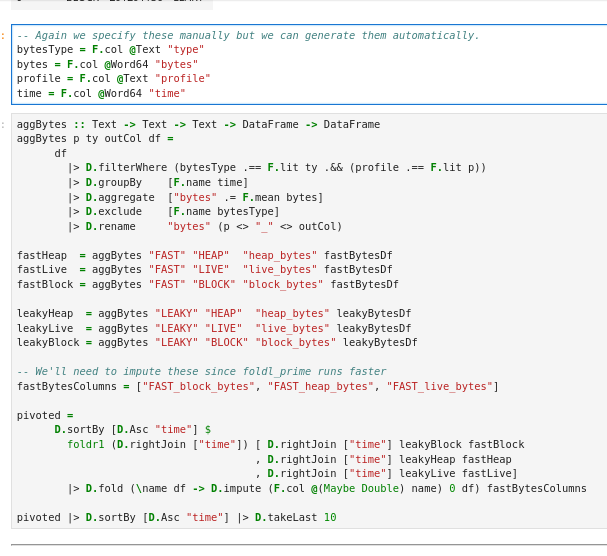This screenshot has width=607, height=556.
Task: Place cursor on the bytesType definition line
Action: (x=110, y=49)
